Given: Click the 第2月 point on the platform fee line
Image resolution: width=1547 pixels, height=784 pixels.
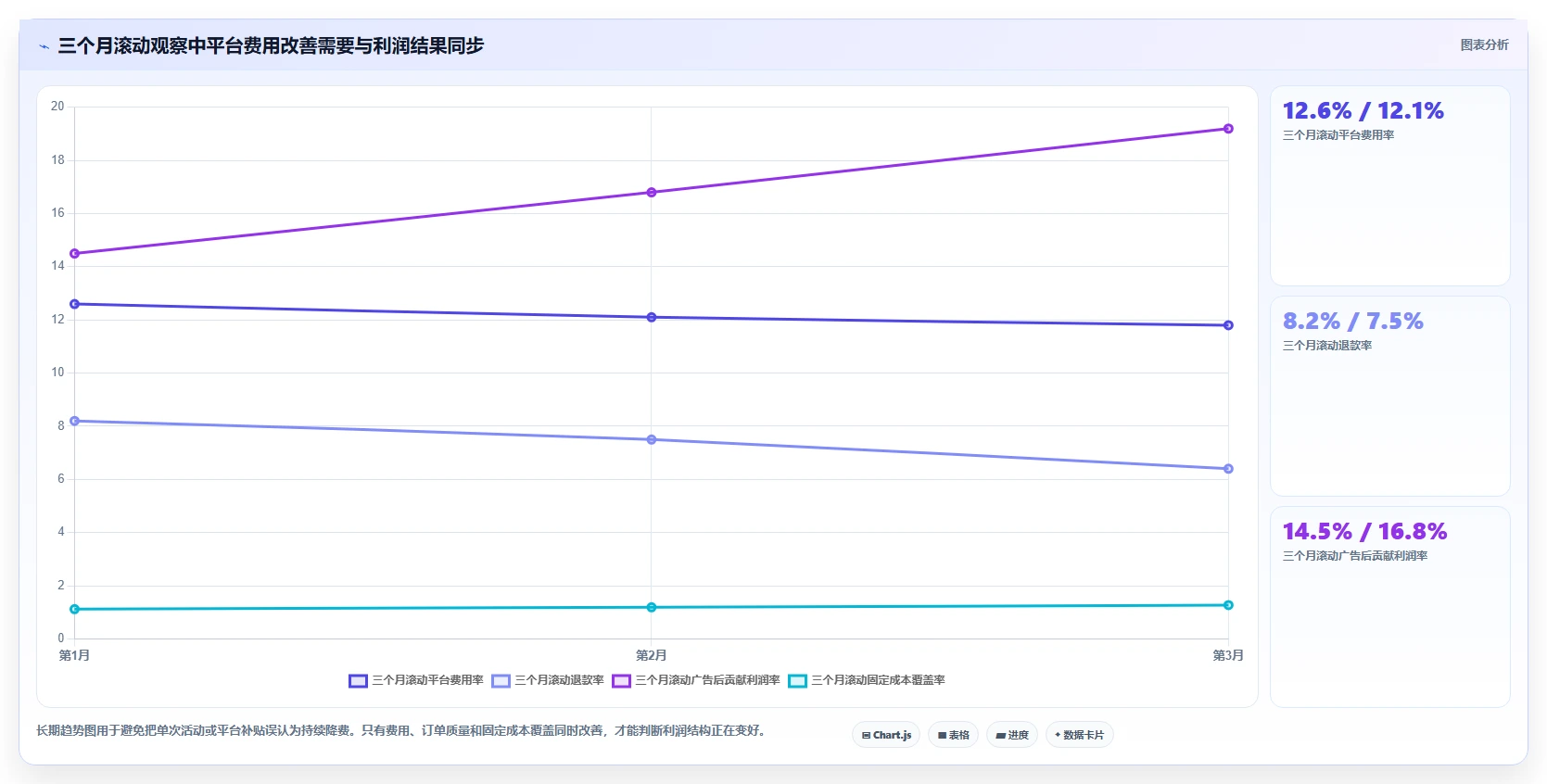Looking at the screenshot, I should (x=652, y=317).
